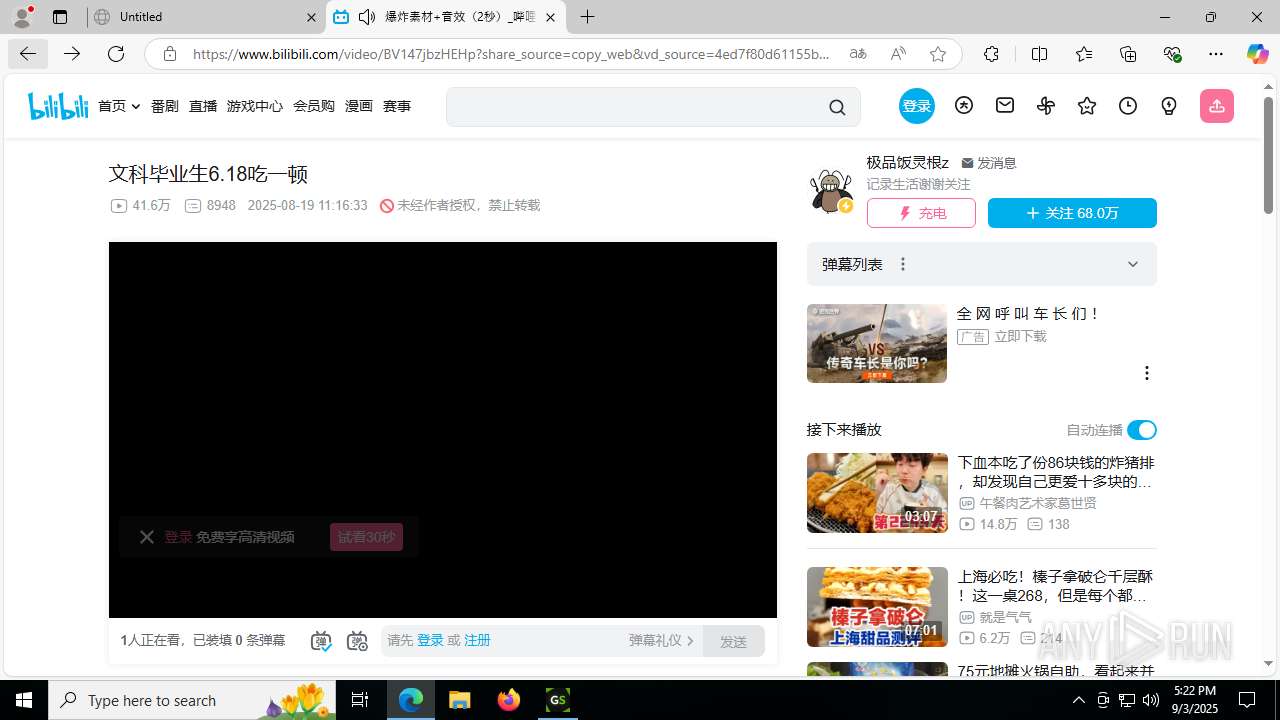The image size is (1280, 720).
Task: Open the bilibili logo homepage
Action: tap(58, 106)
